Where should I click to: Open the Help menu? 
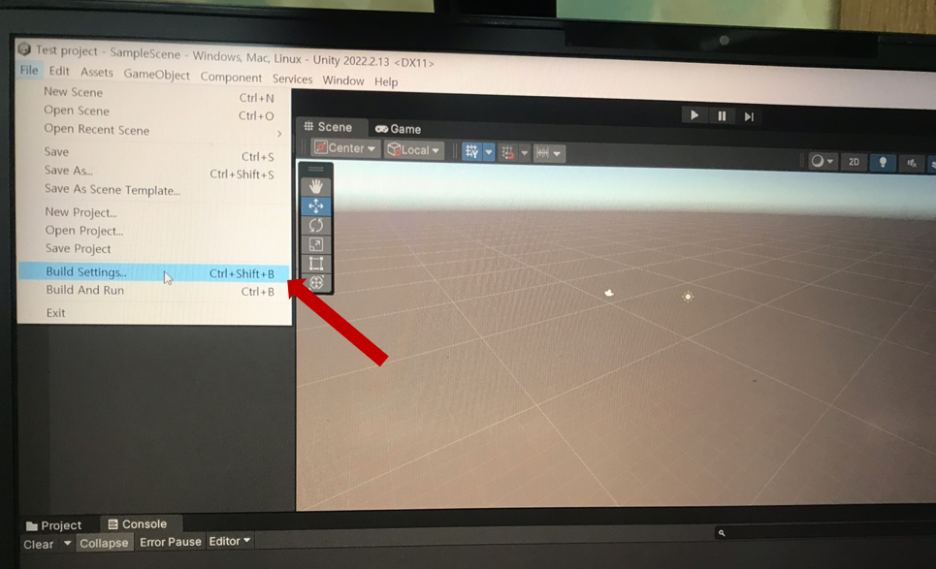tap(386, 82)
